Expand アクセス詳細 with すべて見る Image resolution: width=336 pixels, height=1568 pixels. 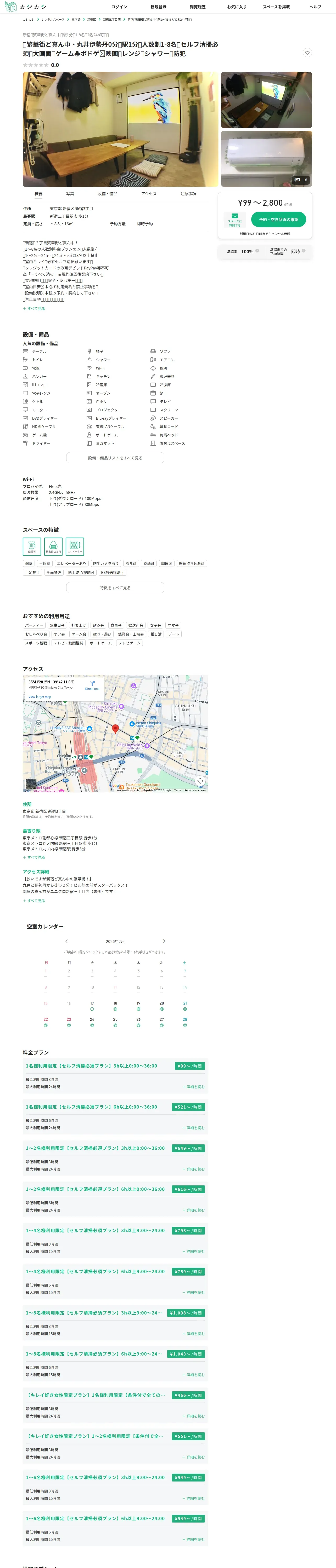34,900
